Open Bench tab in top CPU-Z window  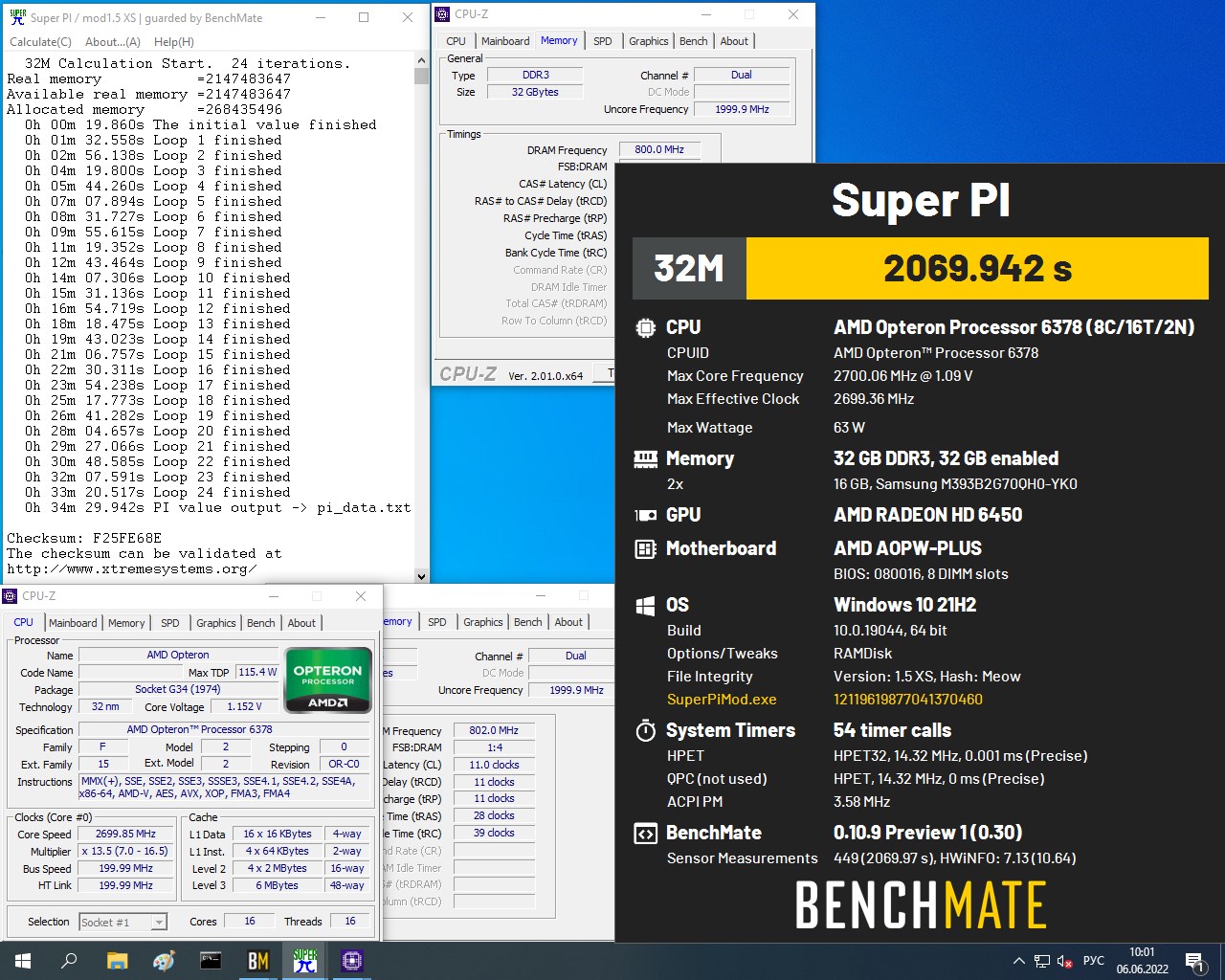694,41
